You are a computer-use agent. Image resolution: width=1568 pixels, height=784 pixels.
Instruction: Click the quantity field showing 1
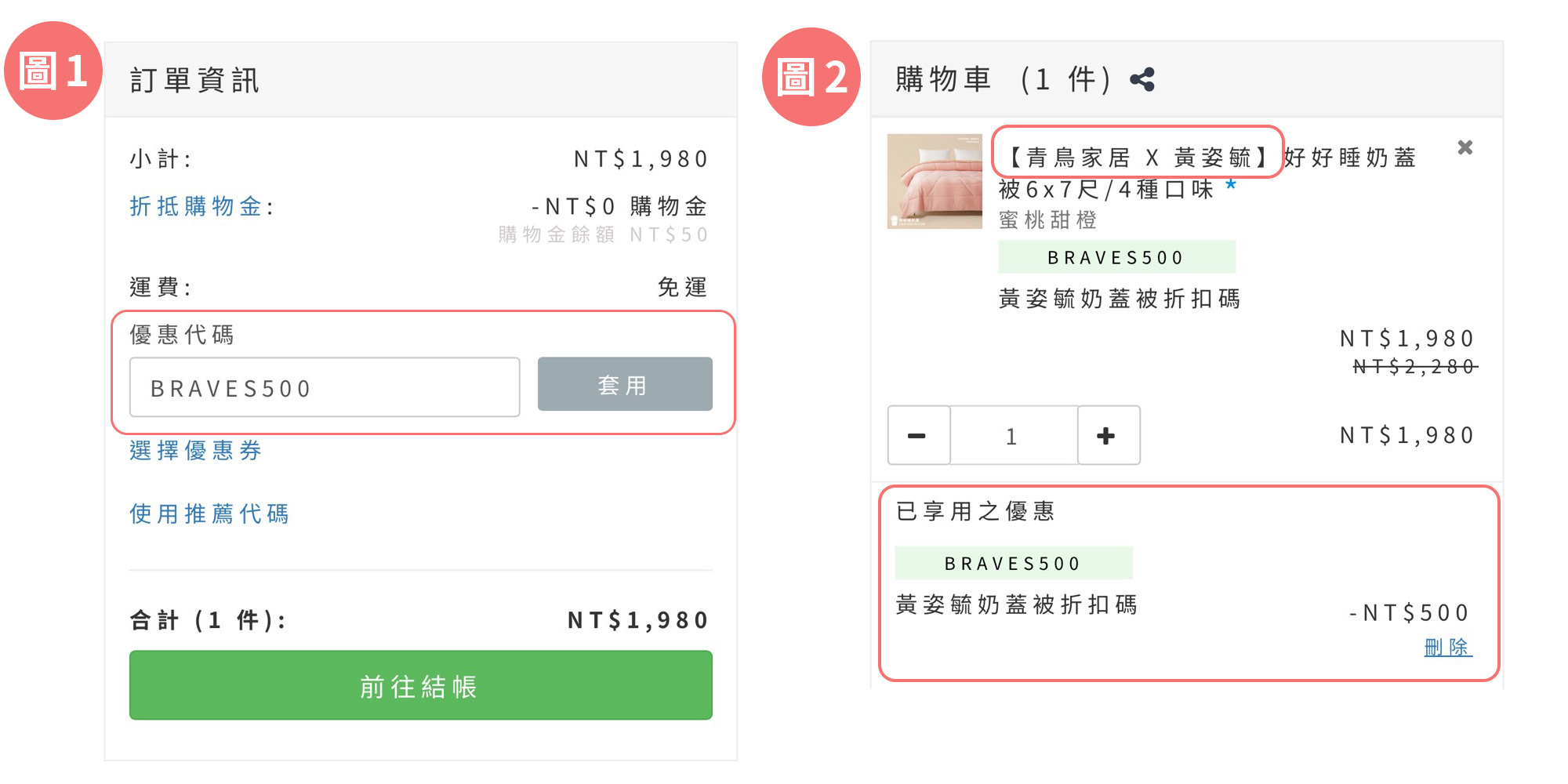tap(1013, 436)
